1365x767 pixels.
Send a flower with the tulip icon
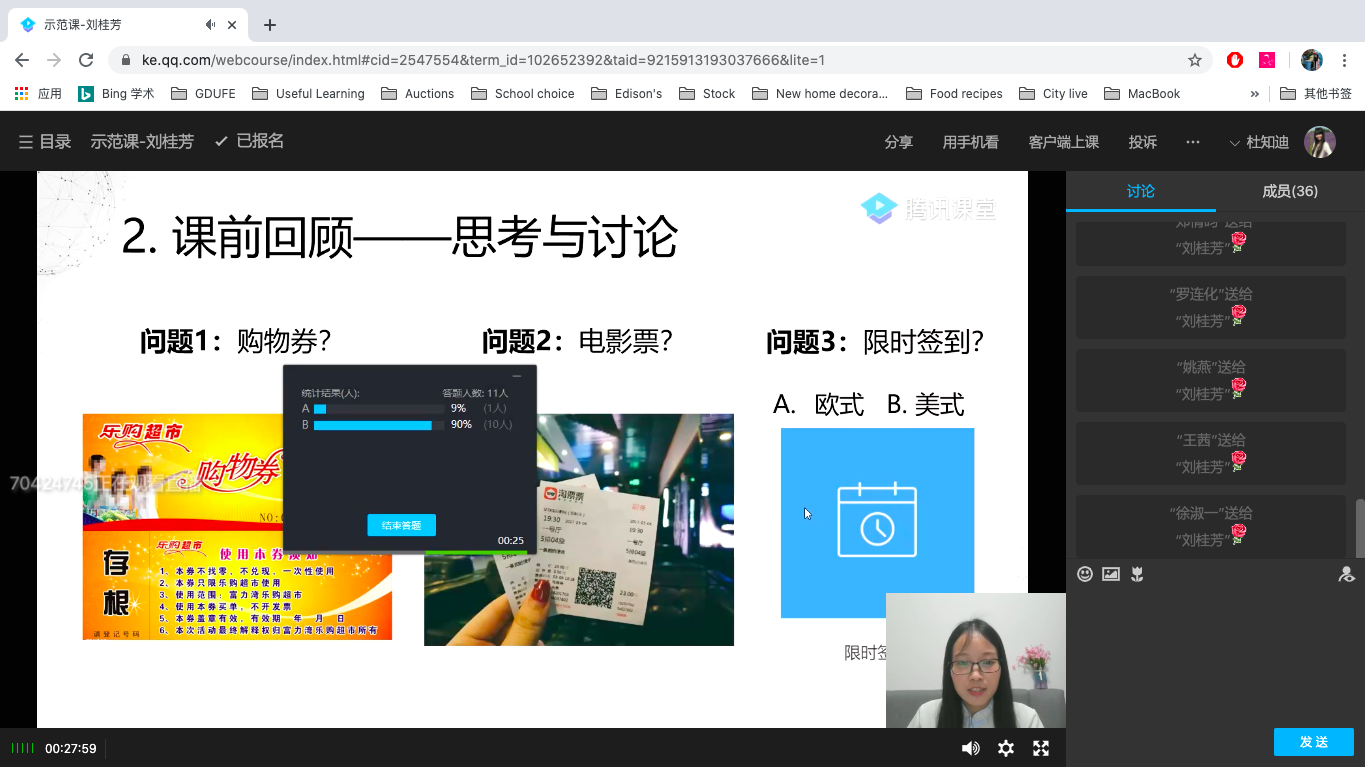[1137, 574]
